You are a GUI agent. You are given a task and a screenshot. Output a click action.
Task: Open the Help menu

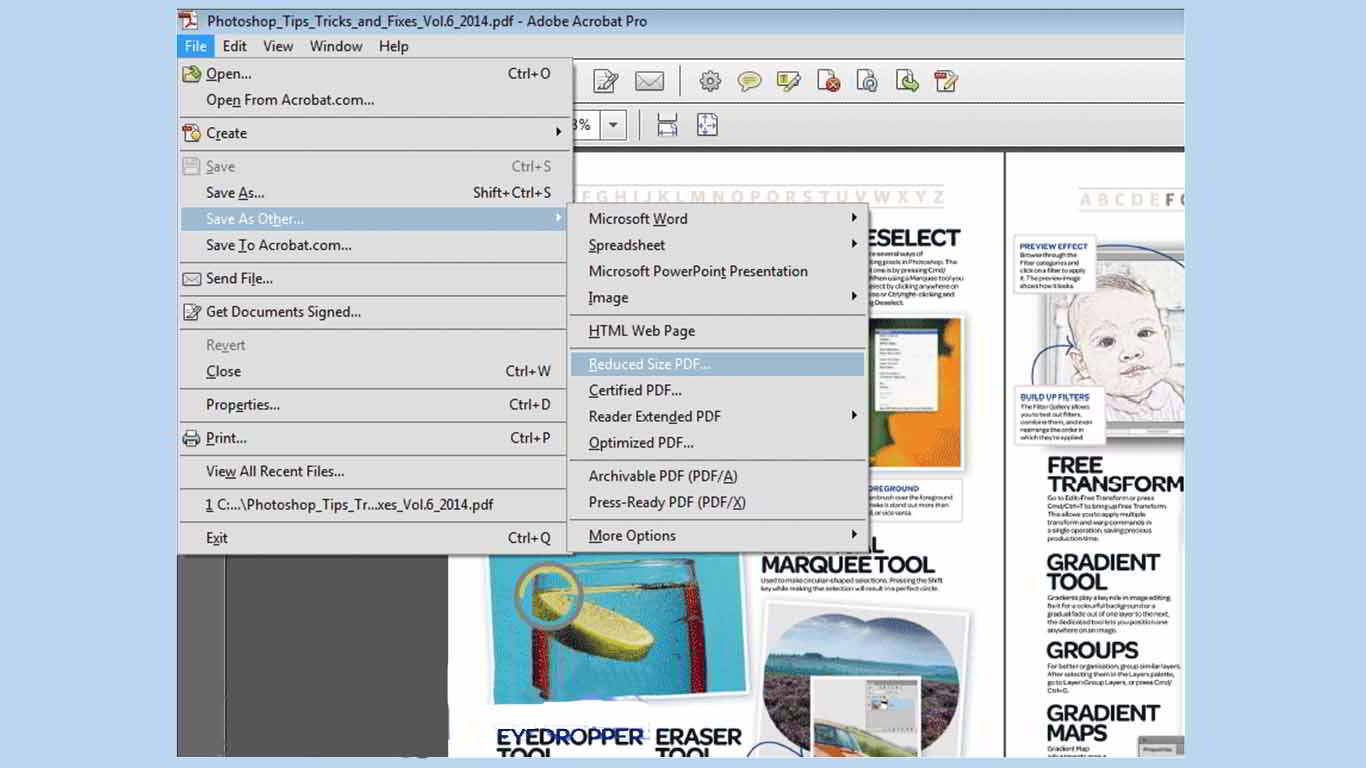pos(394,46)
